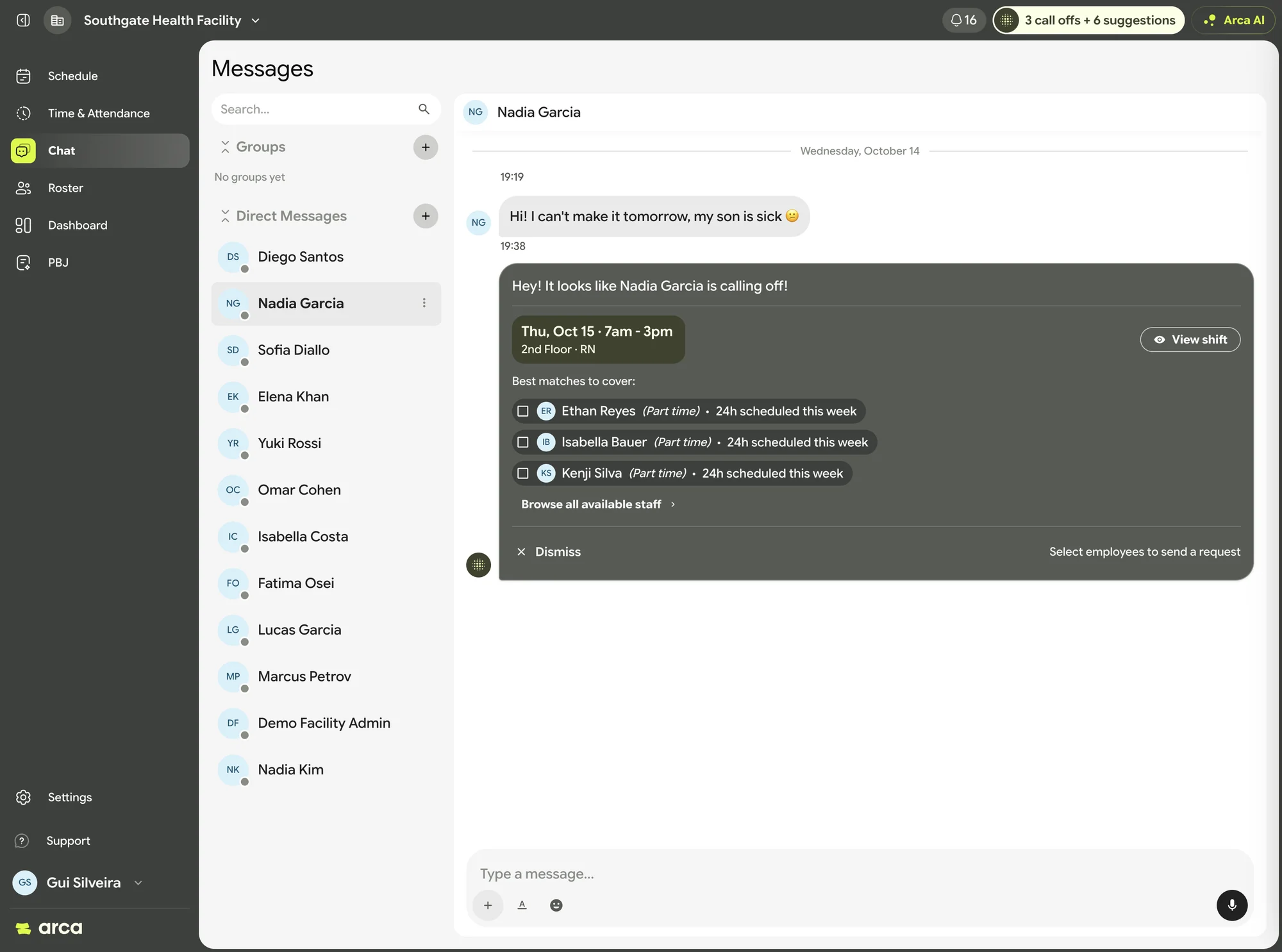Screen dimensions: 1282x952
Task: Click the search magnifier icon
Action: click(424, 109)
